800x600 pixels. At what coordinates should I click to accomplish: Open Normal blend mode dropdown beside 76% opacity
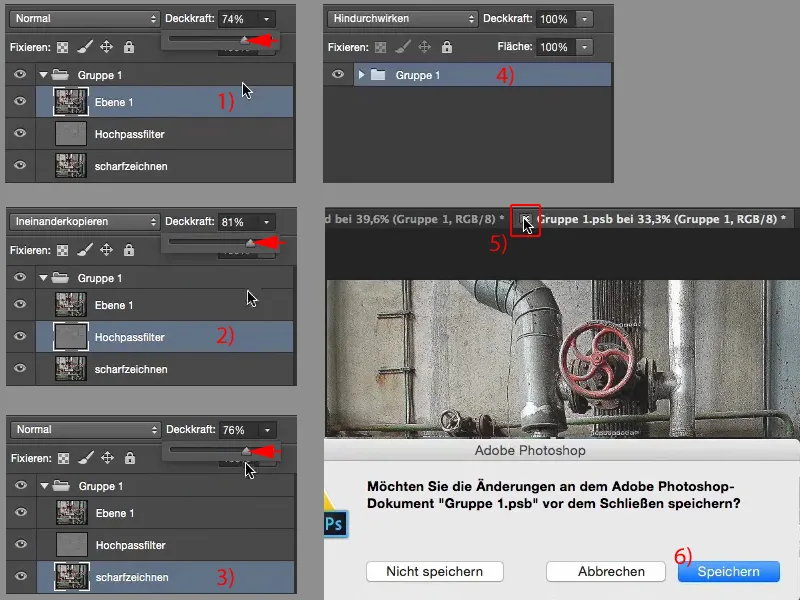86,430
